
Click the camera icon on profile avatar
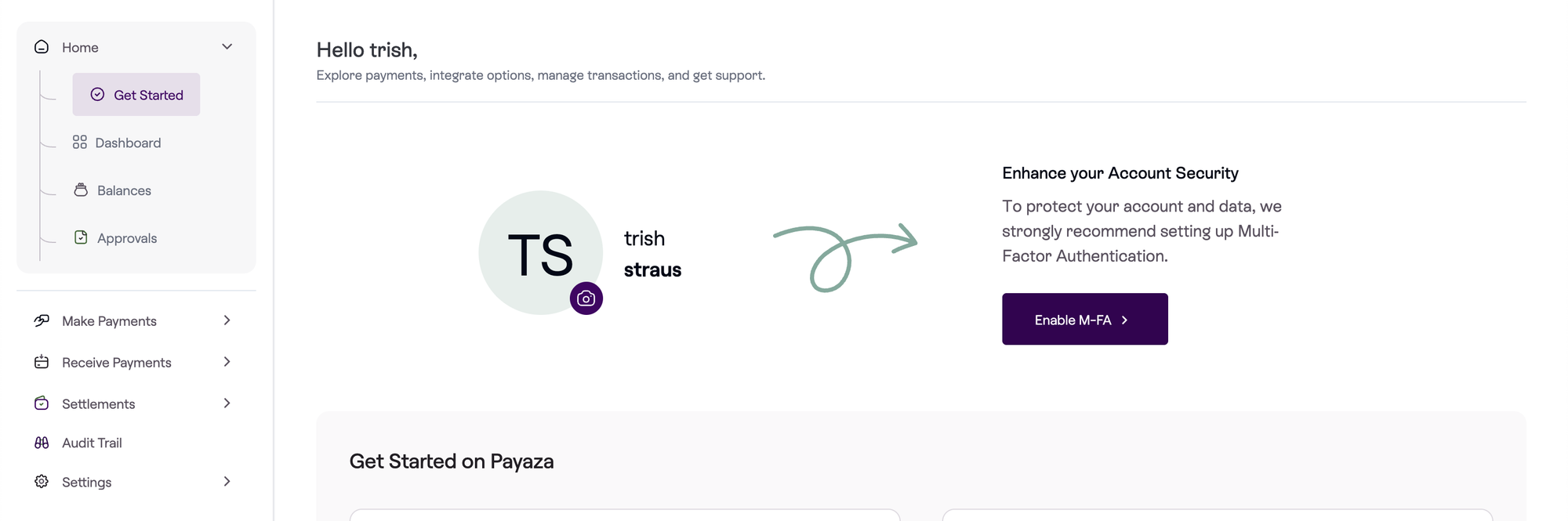click(x=586, y=298)
